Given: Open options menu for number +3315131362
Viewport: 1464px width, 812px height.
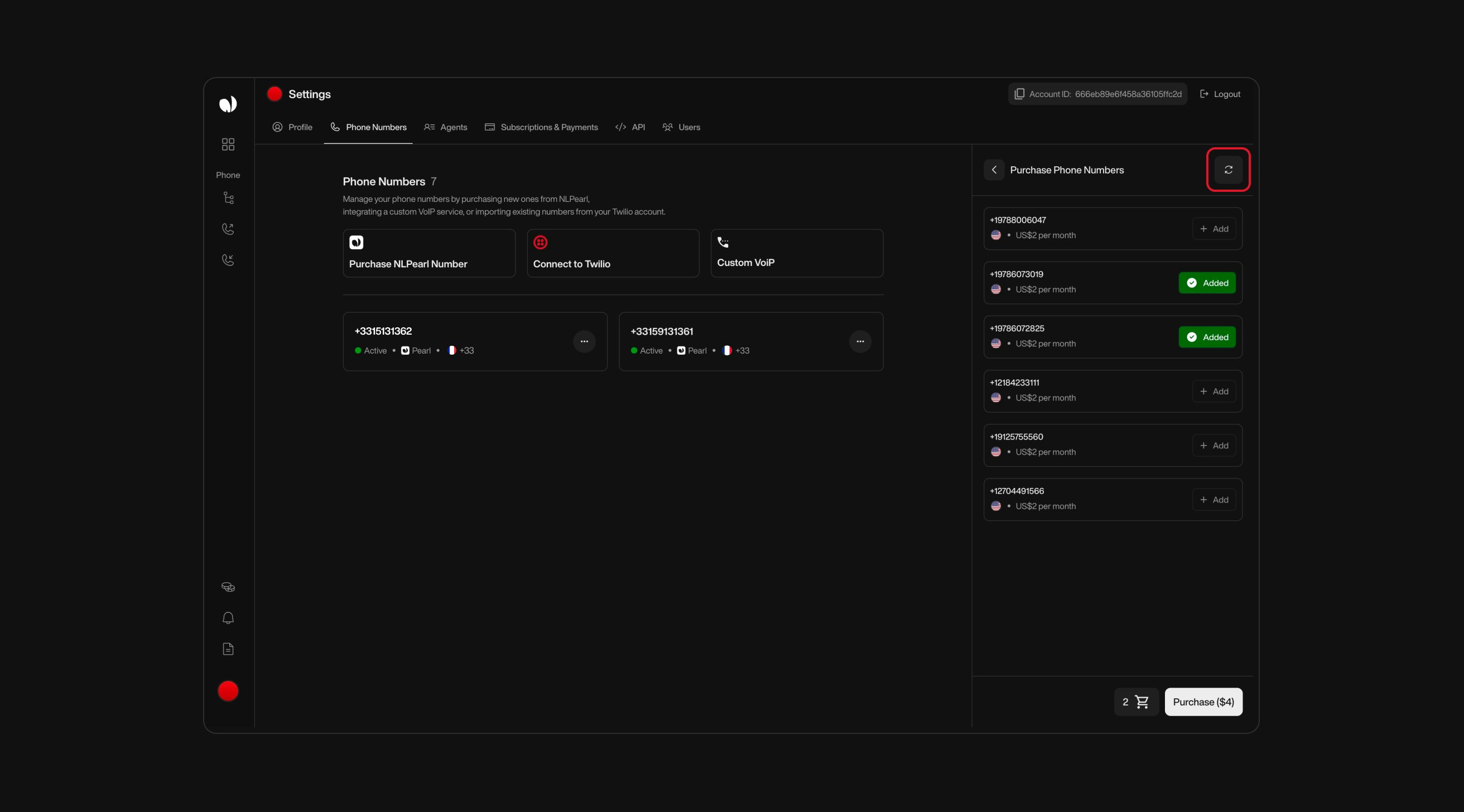Looking at the screenshot, I should point(584,341).
